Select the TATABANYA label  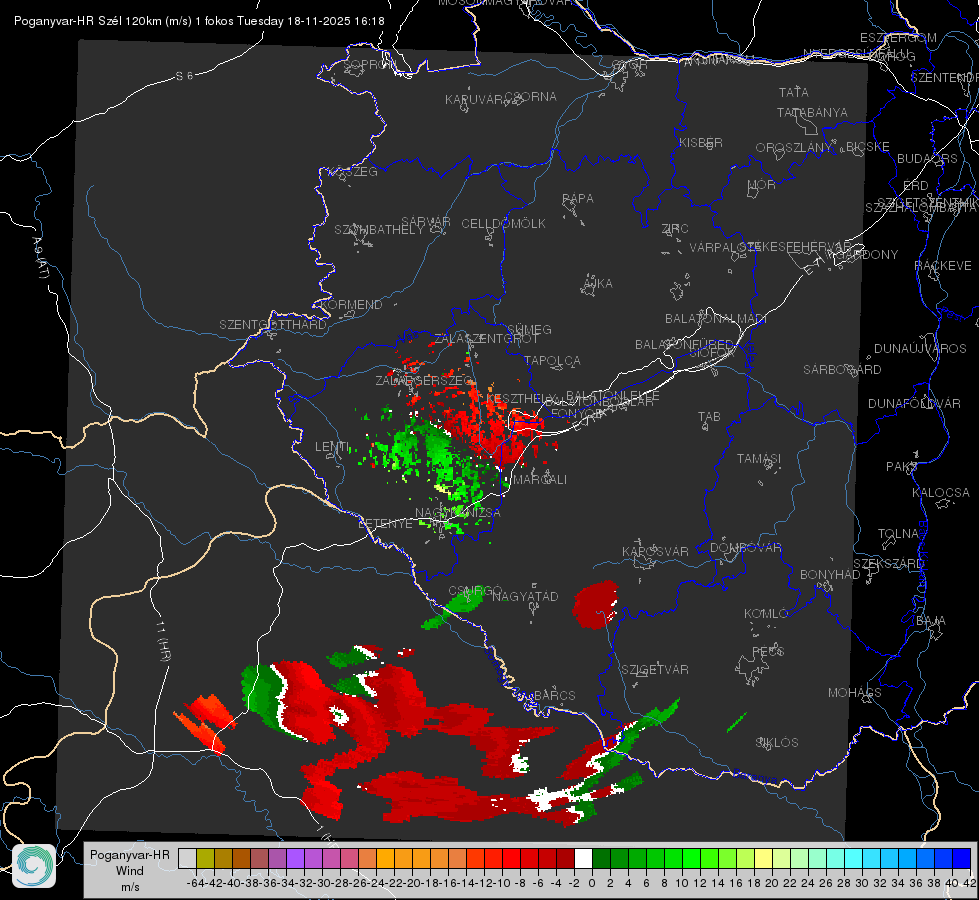coord(812,113)
